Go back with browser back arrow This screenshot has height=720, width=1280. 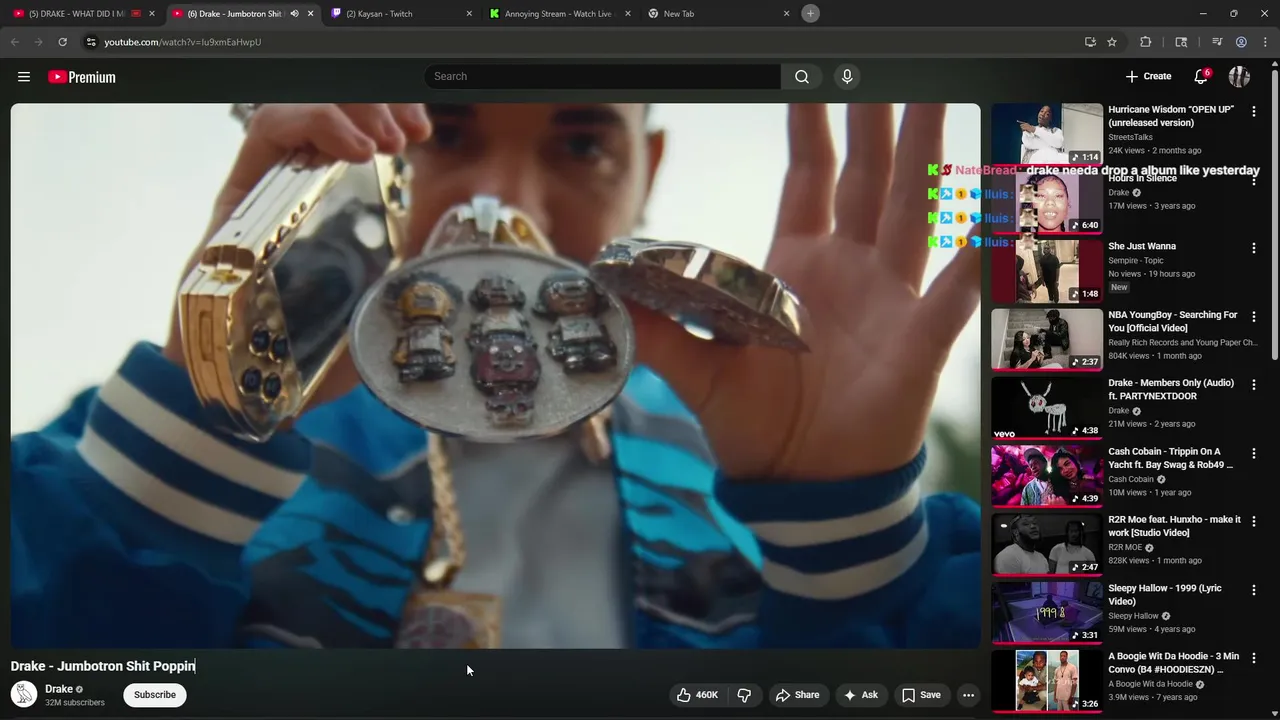point(14,42)
